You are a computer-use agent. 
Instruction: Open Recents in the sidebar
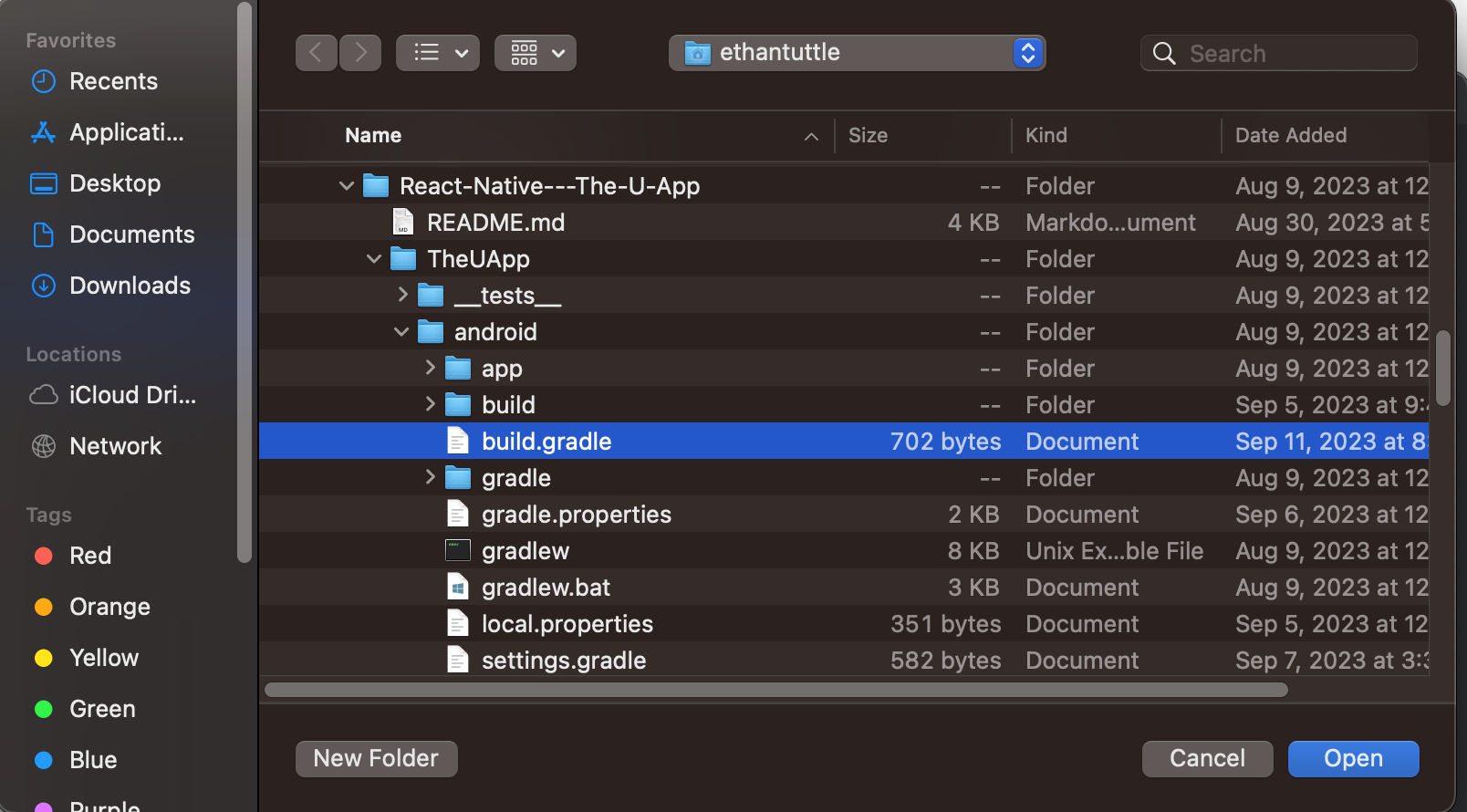click(x=113, y=81)
